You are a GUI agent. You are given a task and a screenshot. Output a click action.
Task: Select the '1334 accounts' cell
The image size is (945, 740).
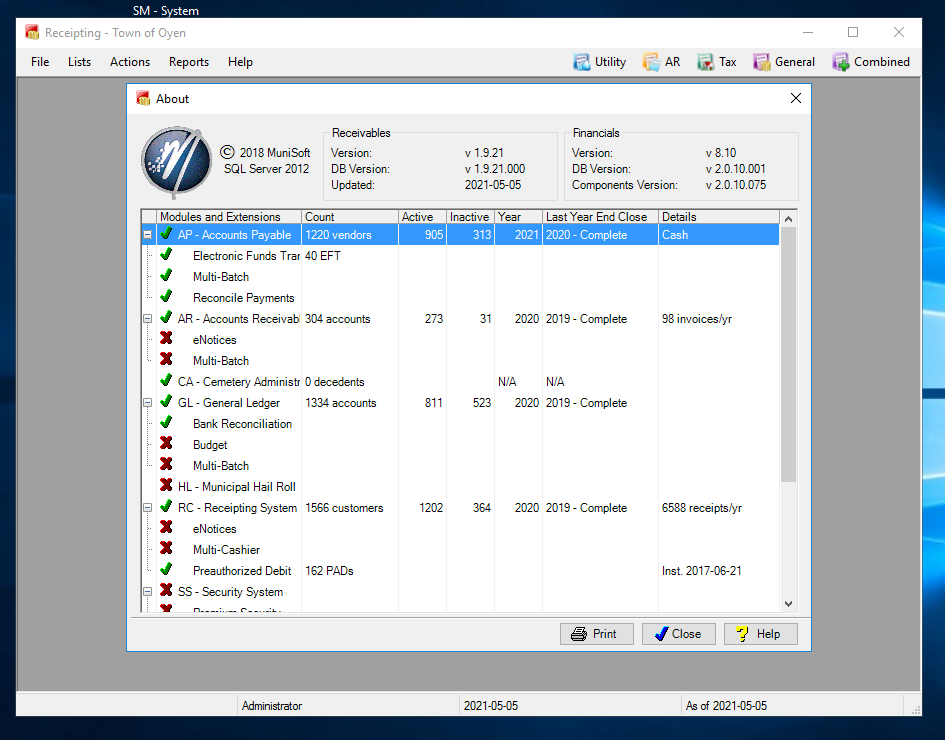(x=350, y=403)
